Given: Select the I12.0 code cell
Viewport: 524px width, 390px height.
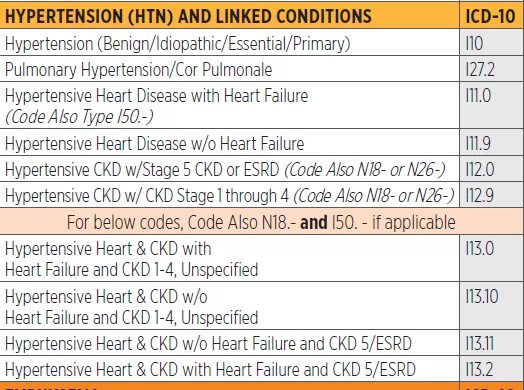Looking at the screenshot, I should [x=492, y=169].
